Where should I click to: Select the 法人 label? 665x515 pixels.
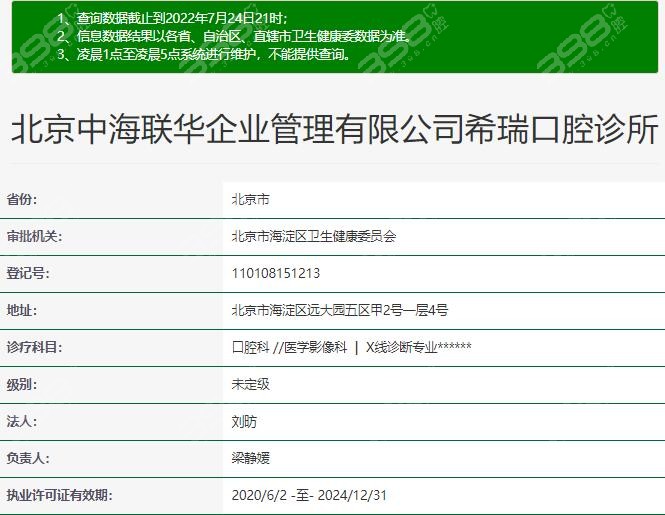click(22, 422)
